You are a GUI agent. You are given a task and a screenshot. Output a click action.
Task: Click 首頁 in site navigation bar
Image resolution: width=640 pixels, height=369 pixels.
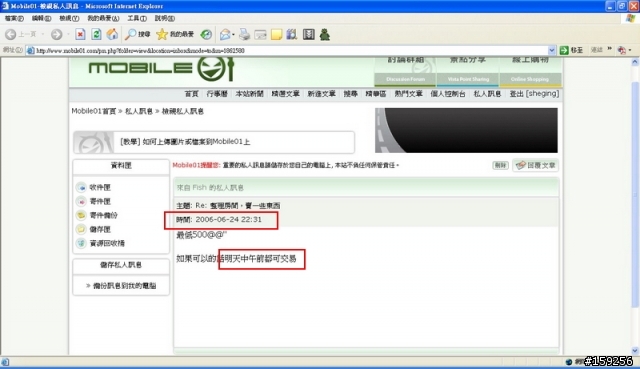click(191, 94)
